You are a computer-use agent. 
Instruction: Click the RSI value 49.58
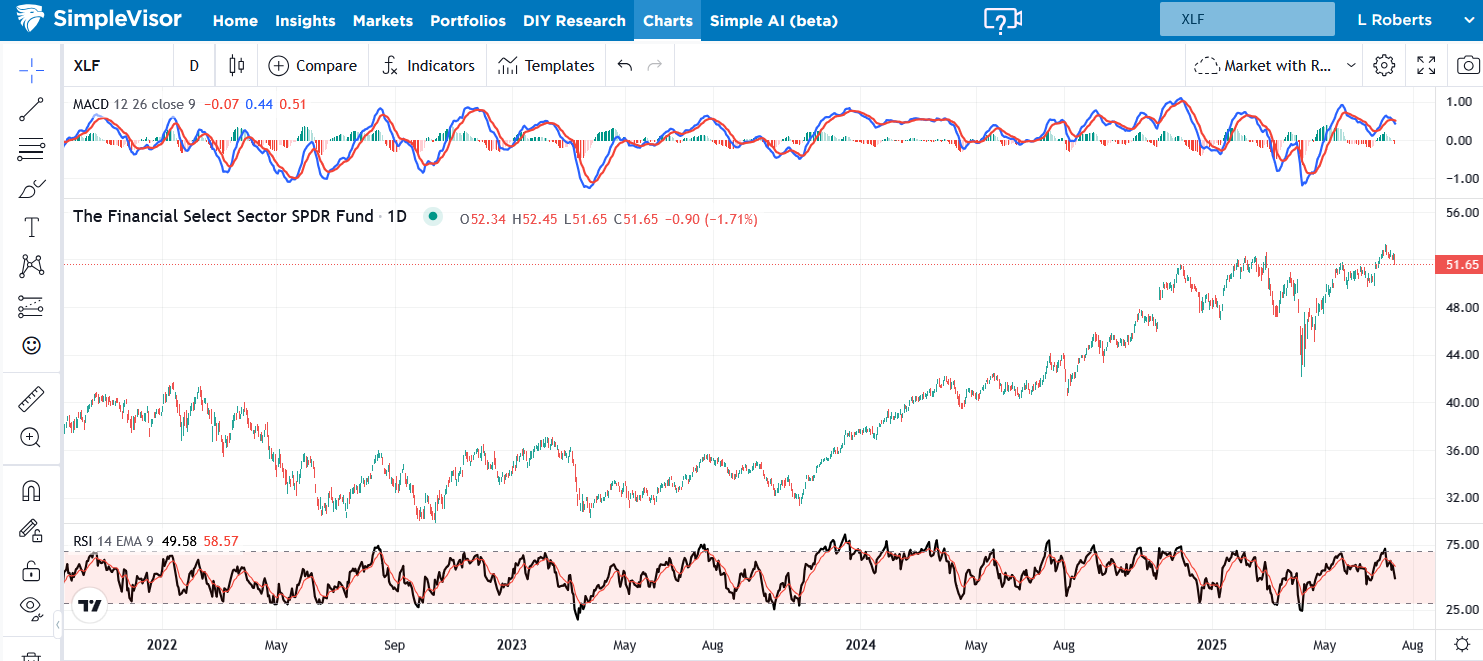click(x=181, y=541)
